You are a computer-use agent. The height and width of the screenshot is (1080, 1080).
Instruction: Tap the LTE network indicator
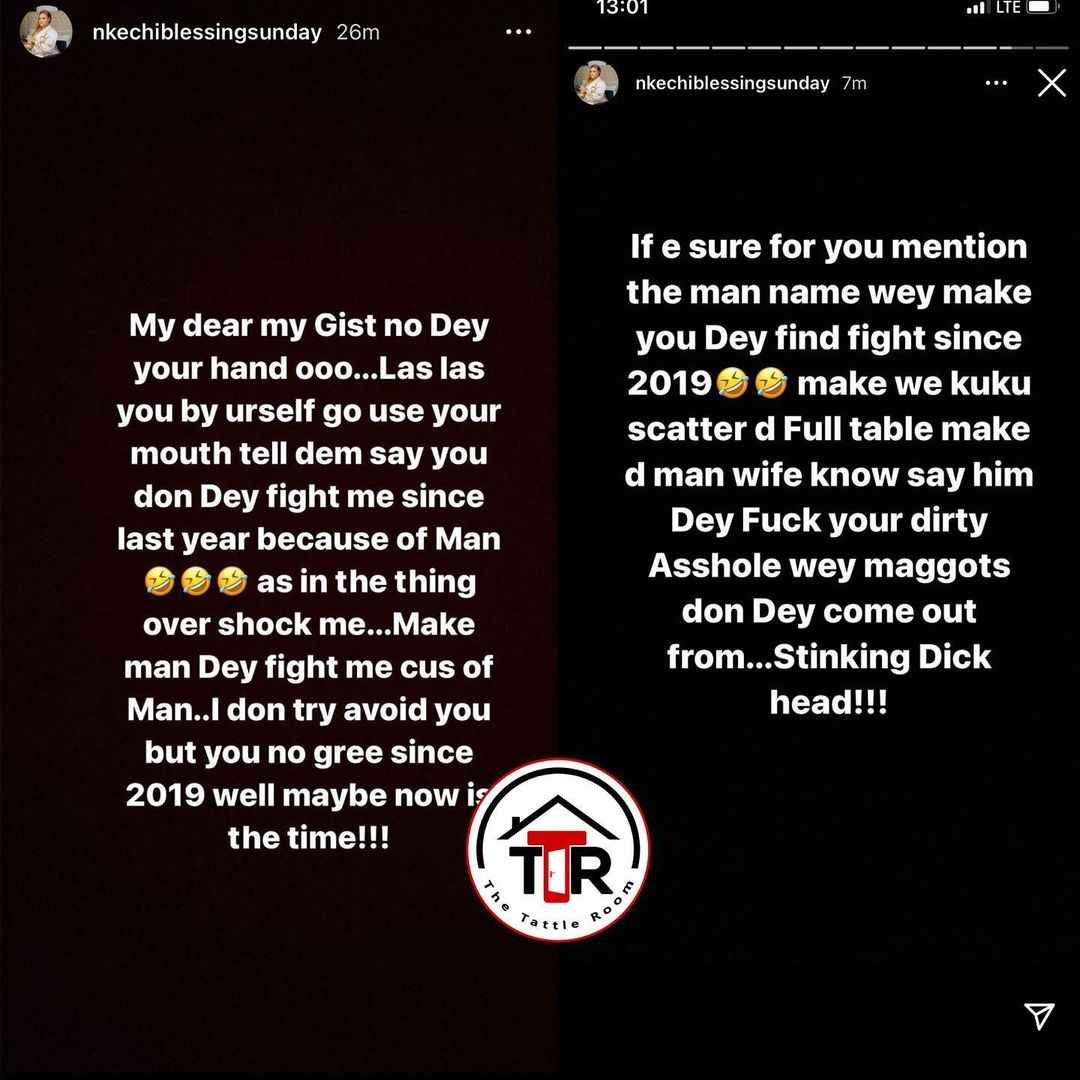coord(1008,7)
